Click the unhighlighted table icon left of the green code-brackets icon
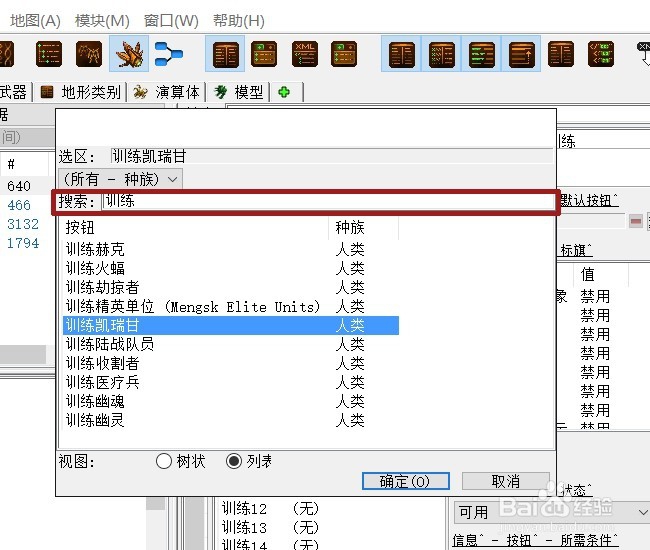Viewport: 650px width, 550px height. coord(560,54)
